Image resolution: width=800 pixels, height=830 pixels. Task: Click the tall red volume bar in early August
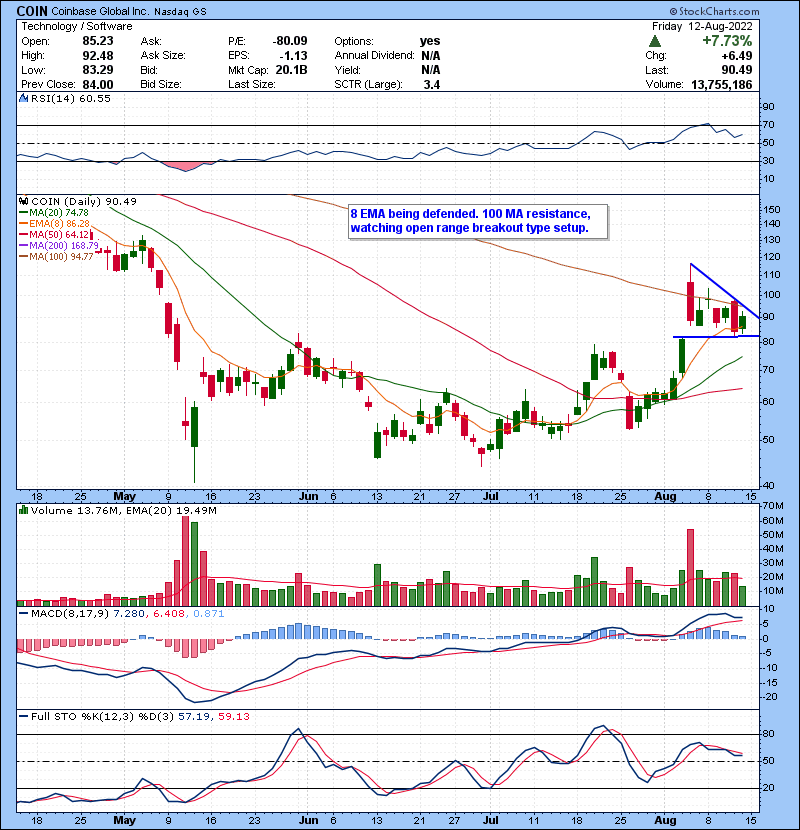tap(690, 567)
